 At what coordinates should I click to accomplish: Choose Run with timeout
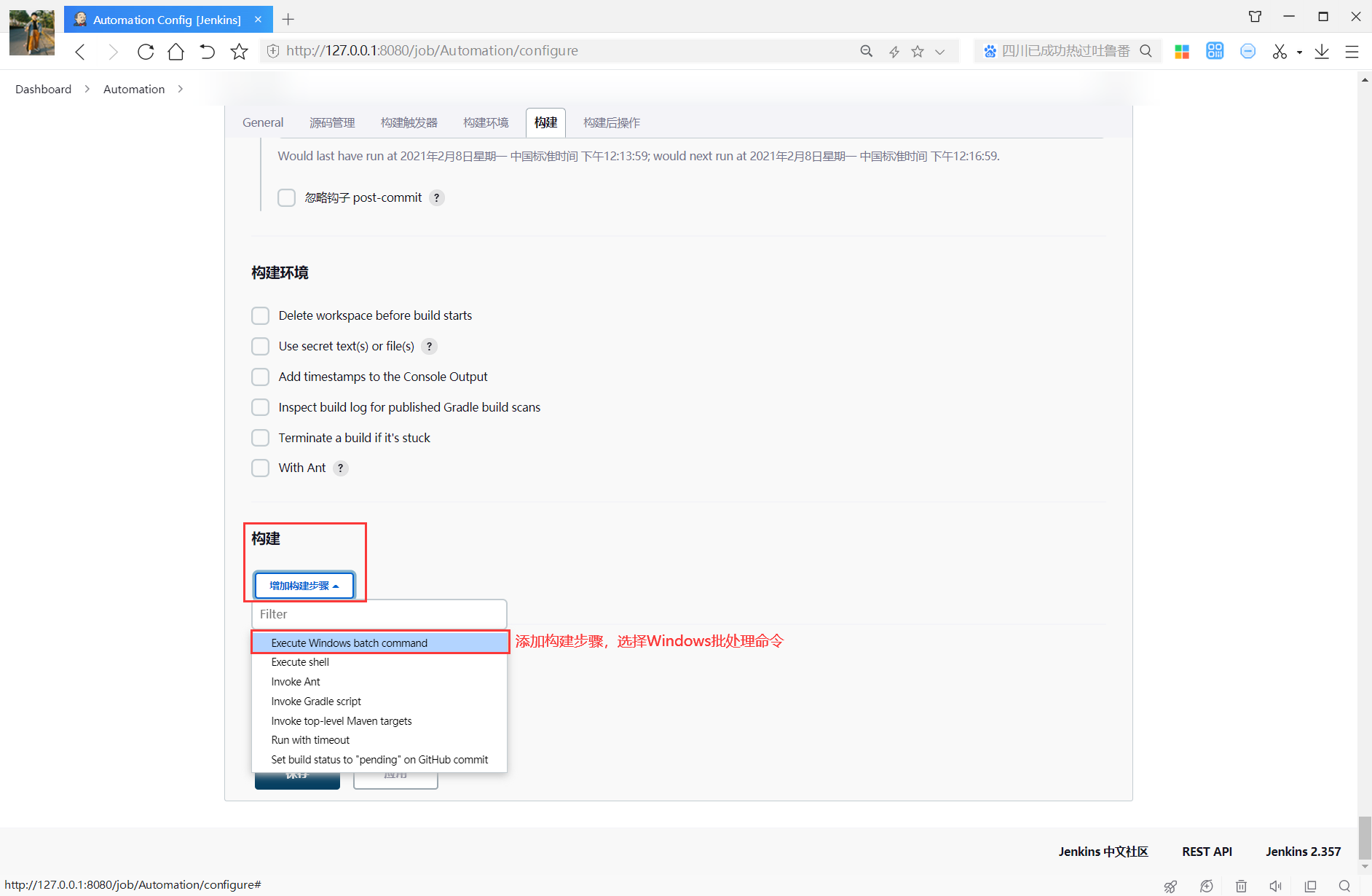tap(379, 740)
